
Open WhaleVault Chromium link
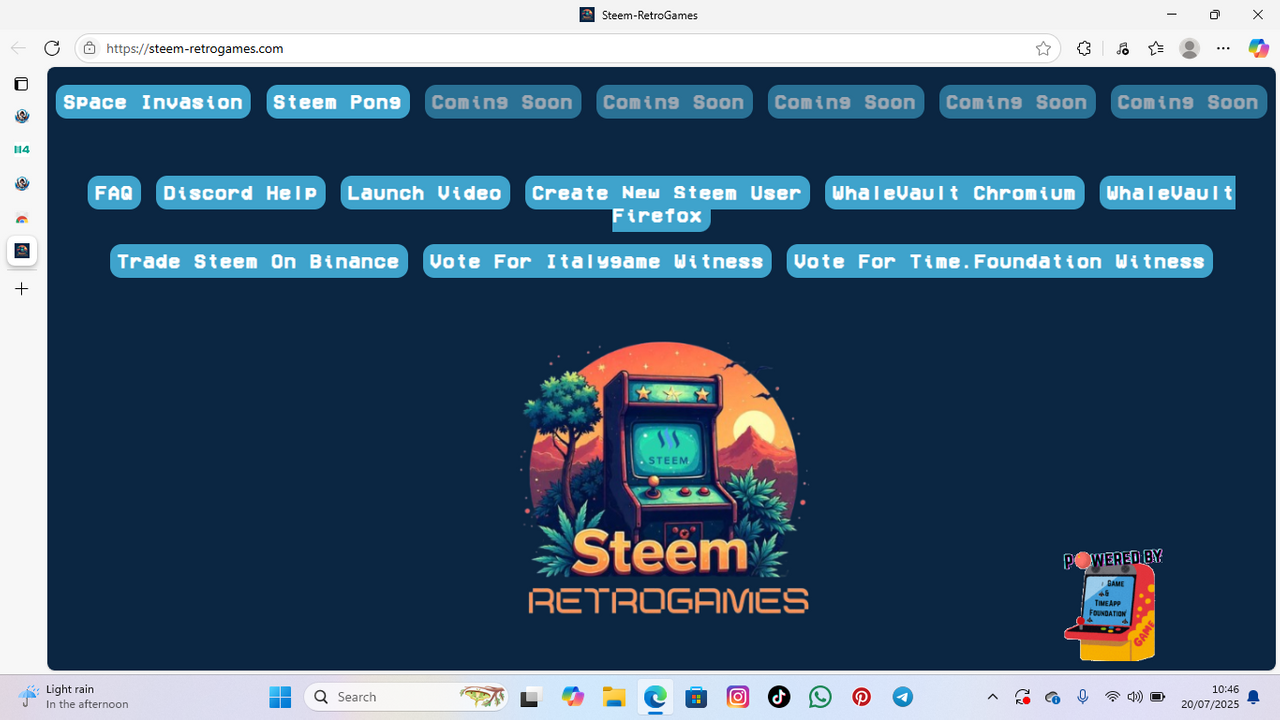point(954,193)
